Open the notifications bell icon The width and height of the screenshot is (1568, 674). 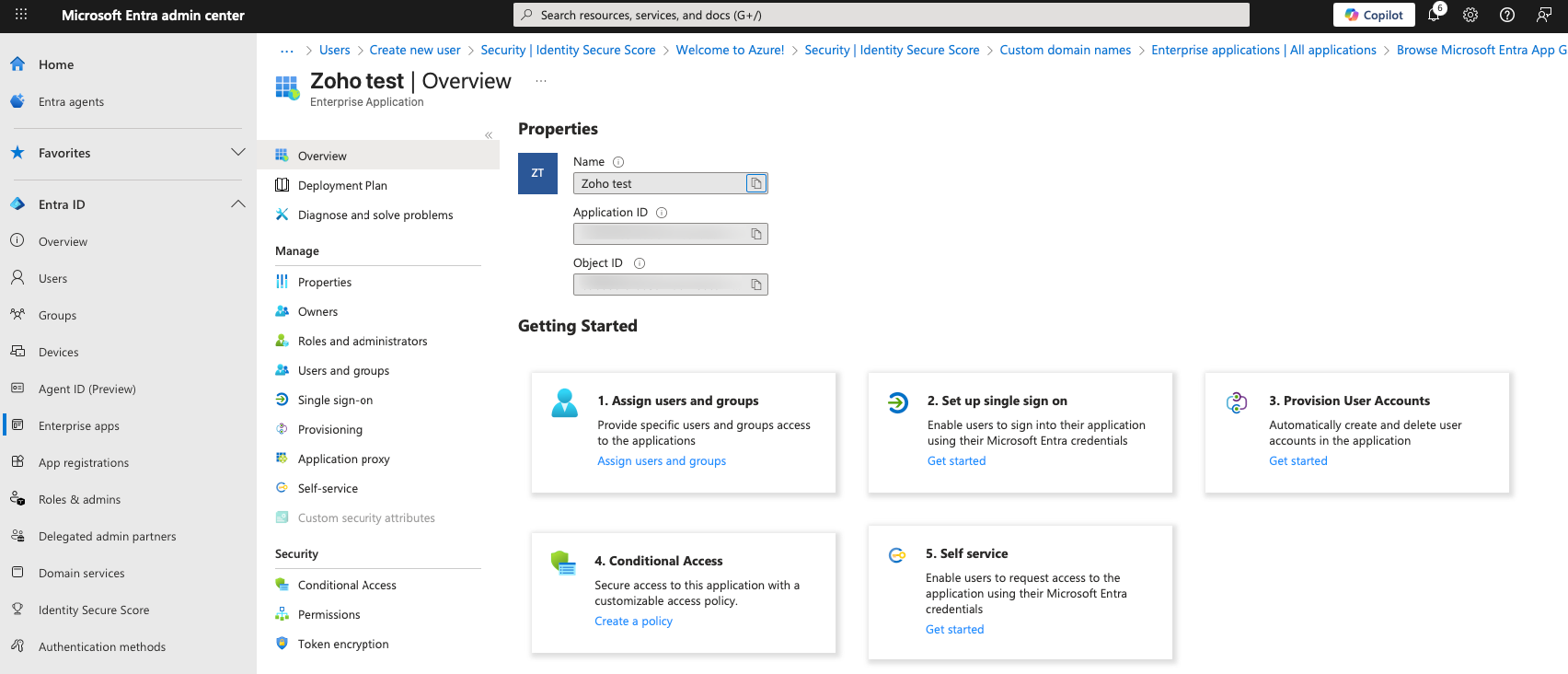point(1434,15)
